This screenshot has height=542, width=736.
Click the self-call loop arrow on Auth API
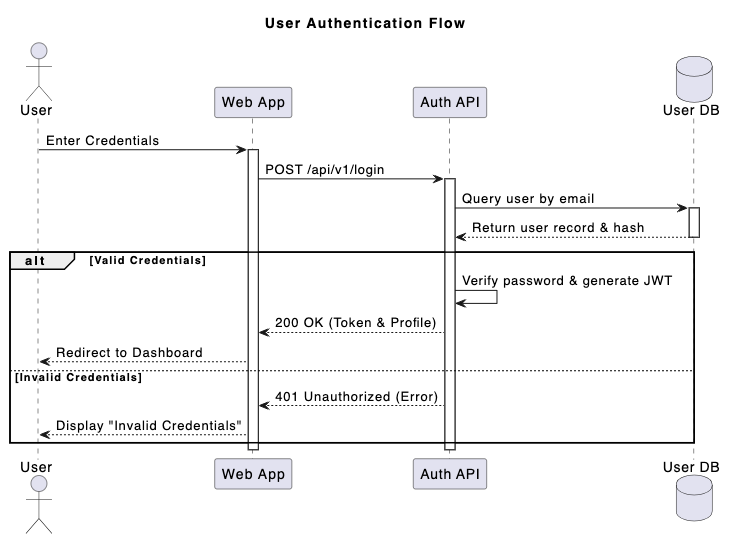pos(476,297)
